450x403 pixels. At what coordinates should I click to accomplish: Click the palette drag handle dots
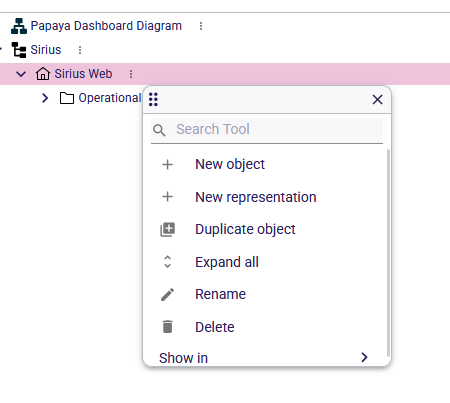(x=153, y=99)
